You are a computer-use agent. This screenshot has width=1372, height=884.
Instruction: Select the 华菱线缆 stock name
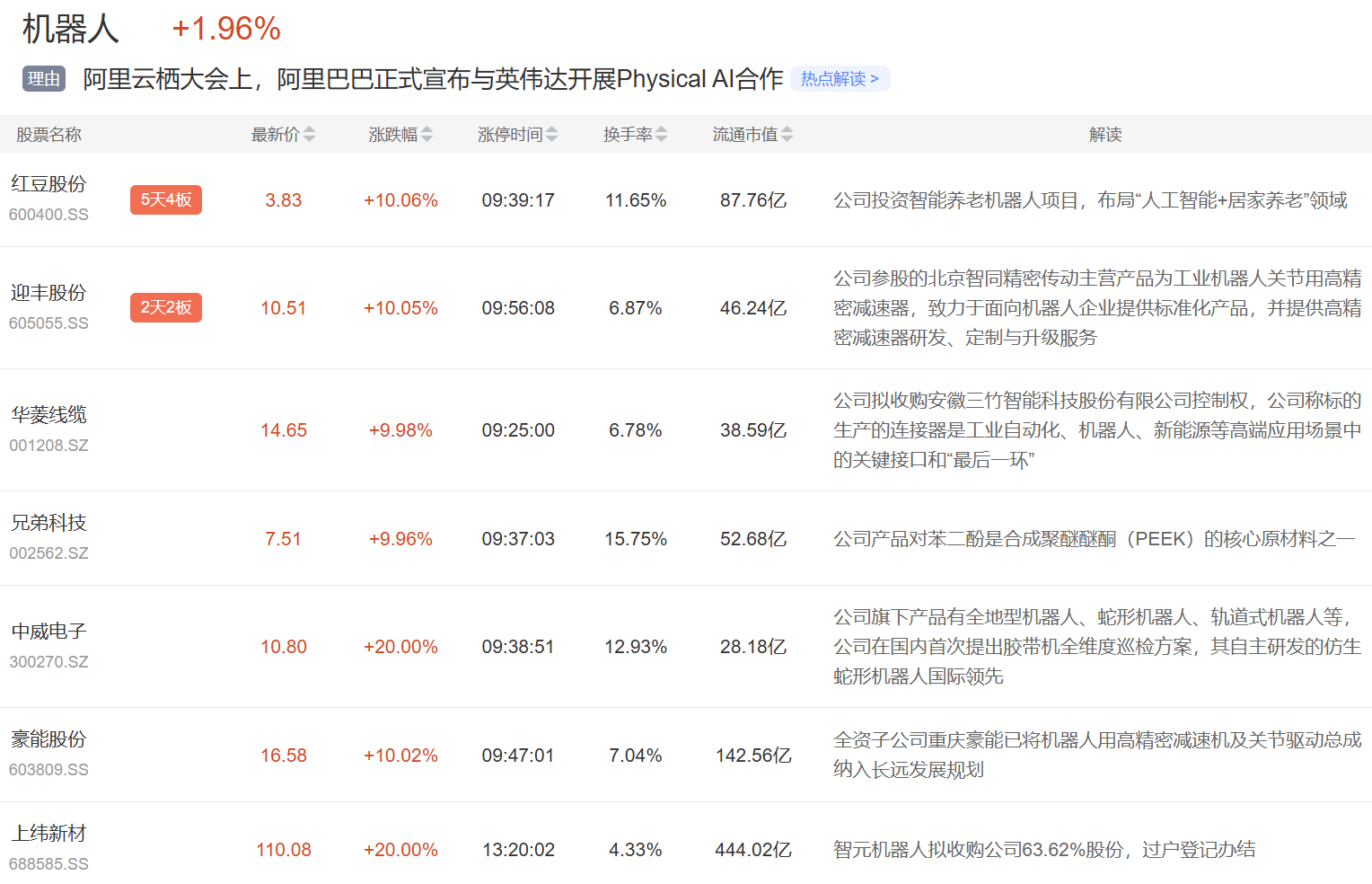48,415
